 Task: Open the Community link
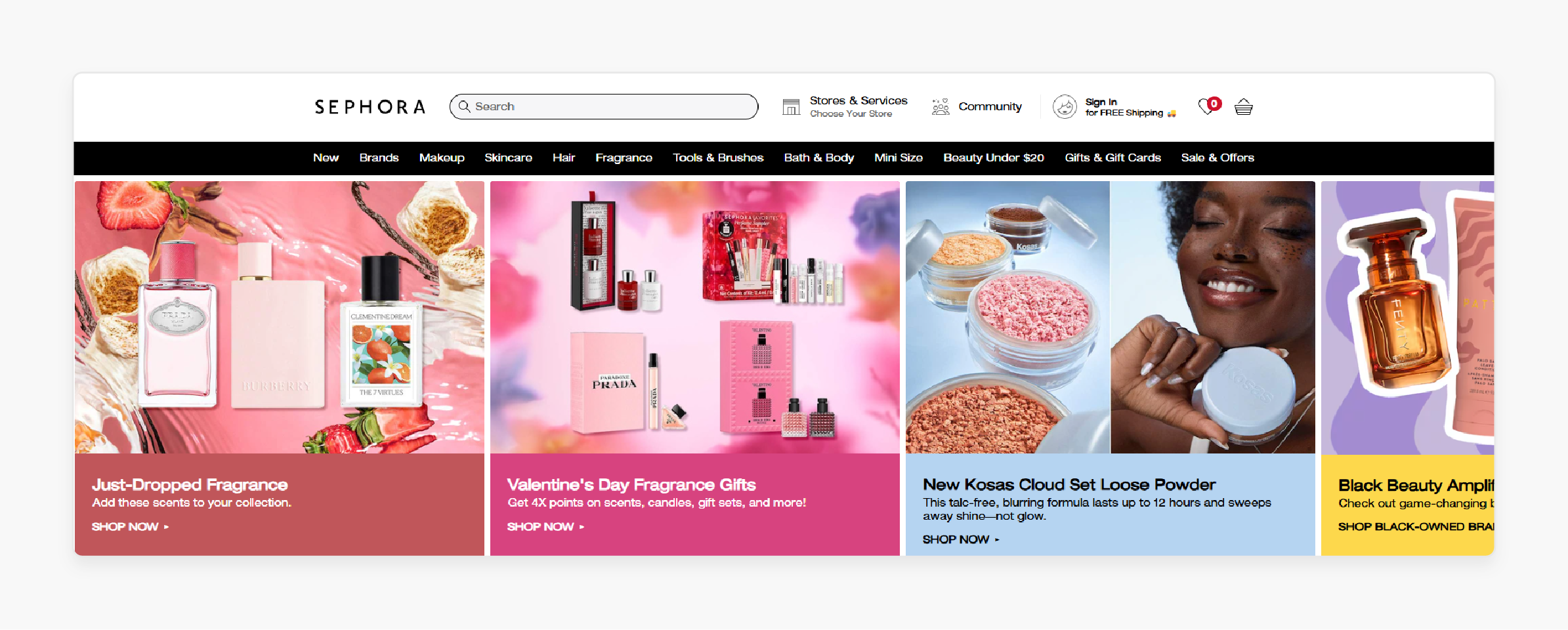(990, 106)
